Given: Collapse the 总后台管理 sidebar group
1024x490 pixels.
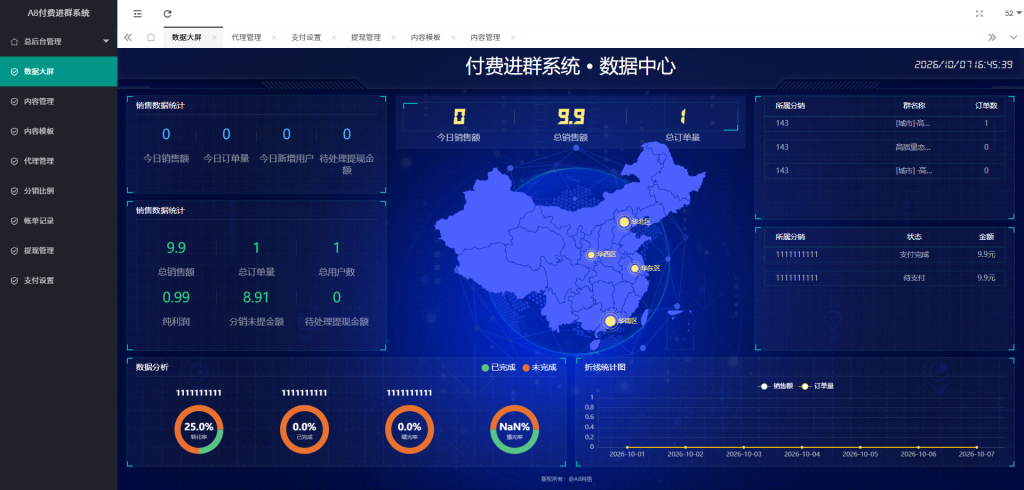Looking at the screenshot, I should point(59,41).
